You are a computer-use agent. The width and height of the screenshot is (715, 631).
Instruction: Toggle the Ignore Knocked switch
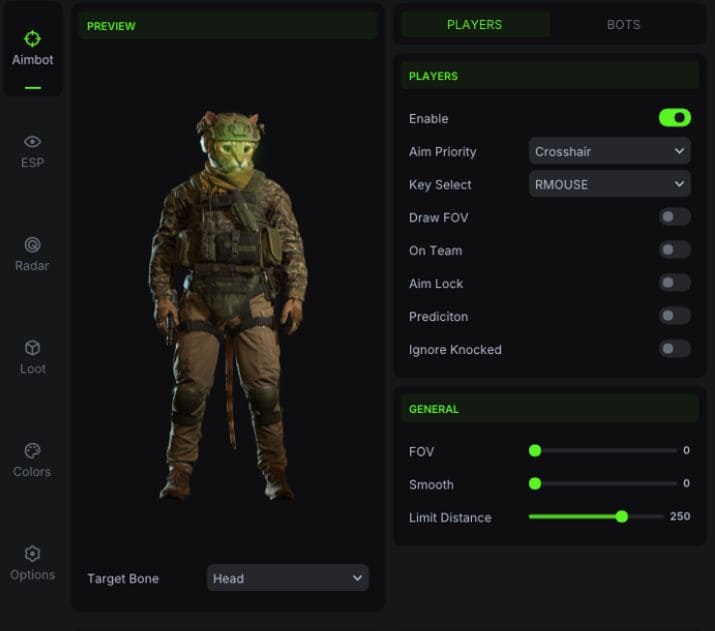point(674,349)
